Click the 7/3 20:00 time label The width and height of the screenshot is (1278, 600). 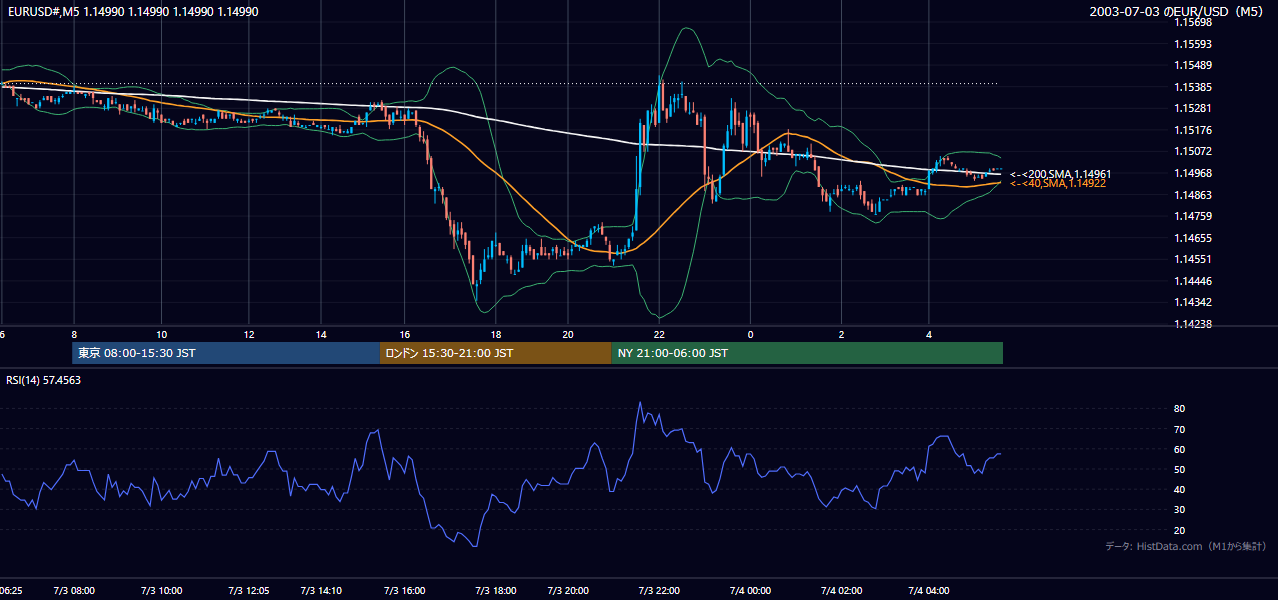(x=568, y=591)
